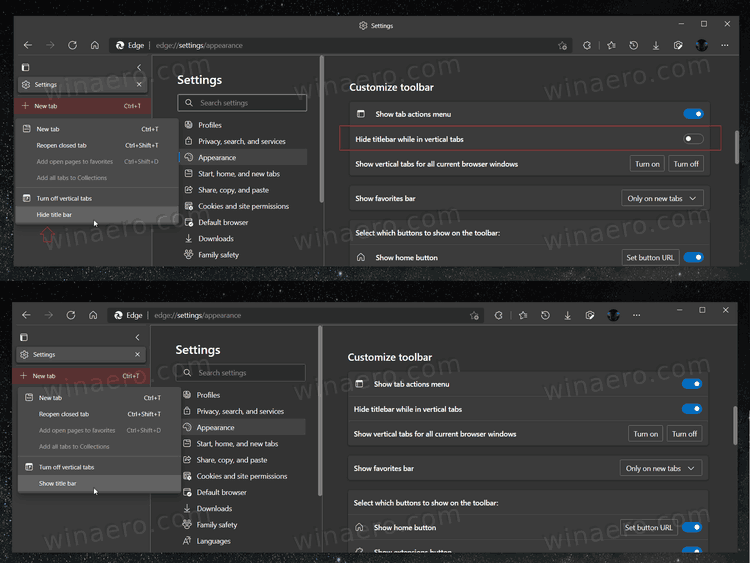
Task: Collapse the vertical tabs pane in the top window
Action: pyautogui.click(x=139, y=67)
